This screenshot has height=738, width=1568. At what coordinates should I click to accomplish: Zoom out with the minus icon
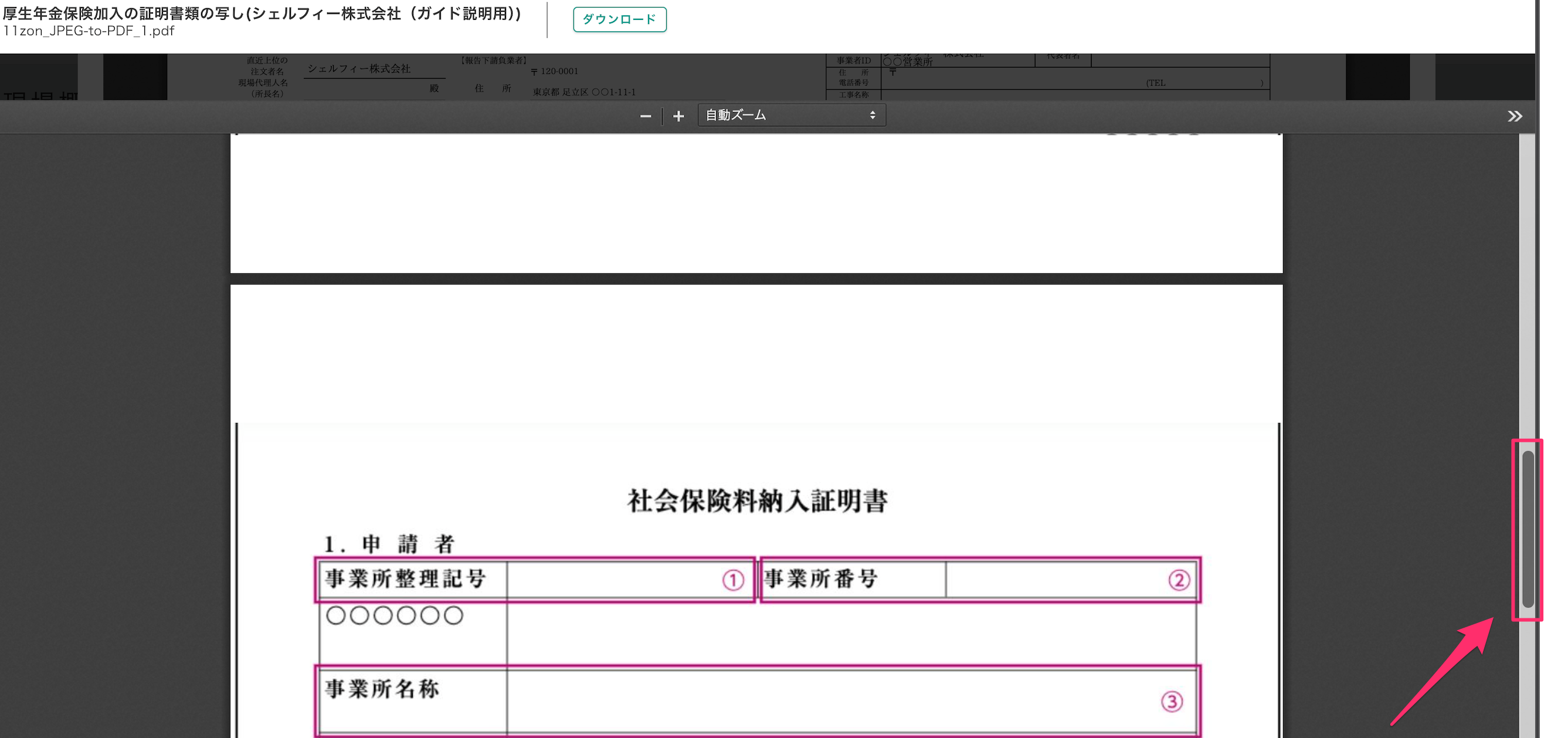click(645, 116)
